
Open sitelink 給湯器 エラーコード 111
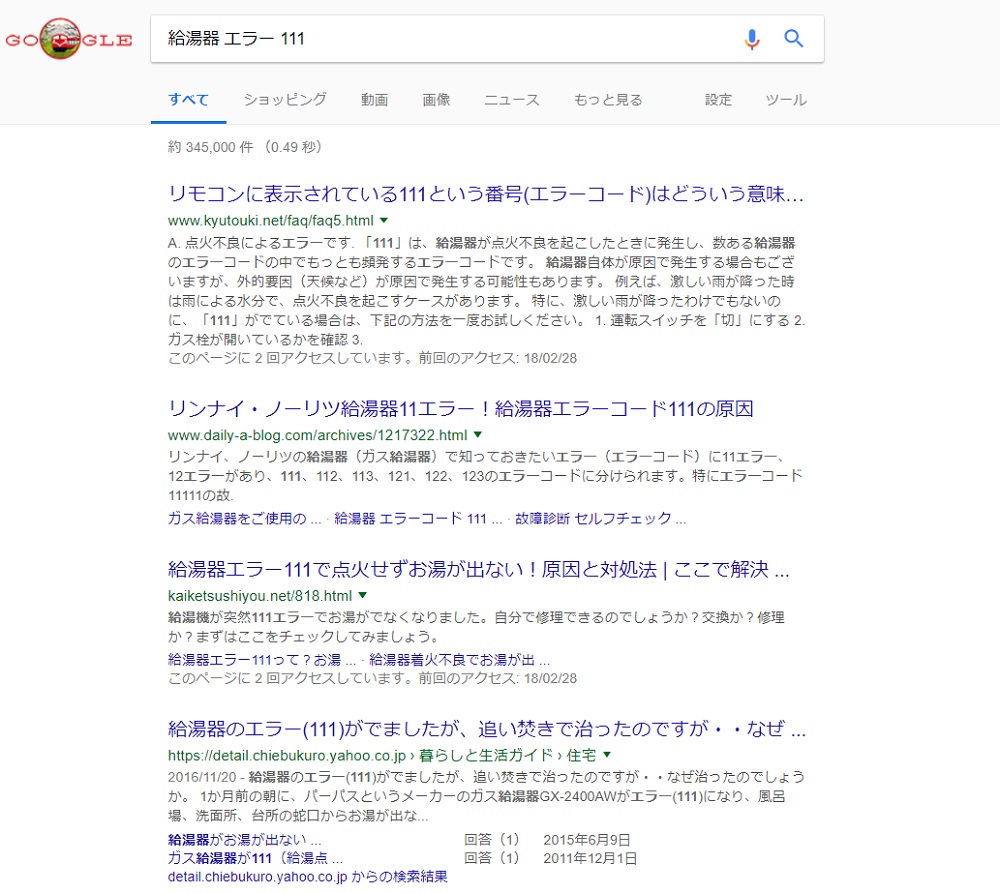418,519
